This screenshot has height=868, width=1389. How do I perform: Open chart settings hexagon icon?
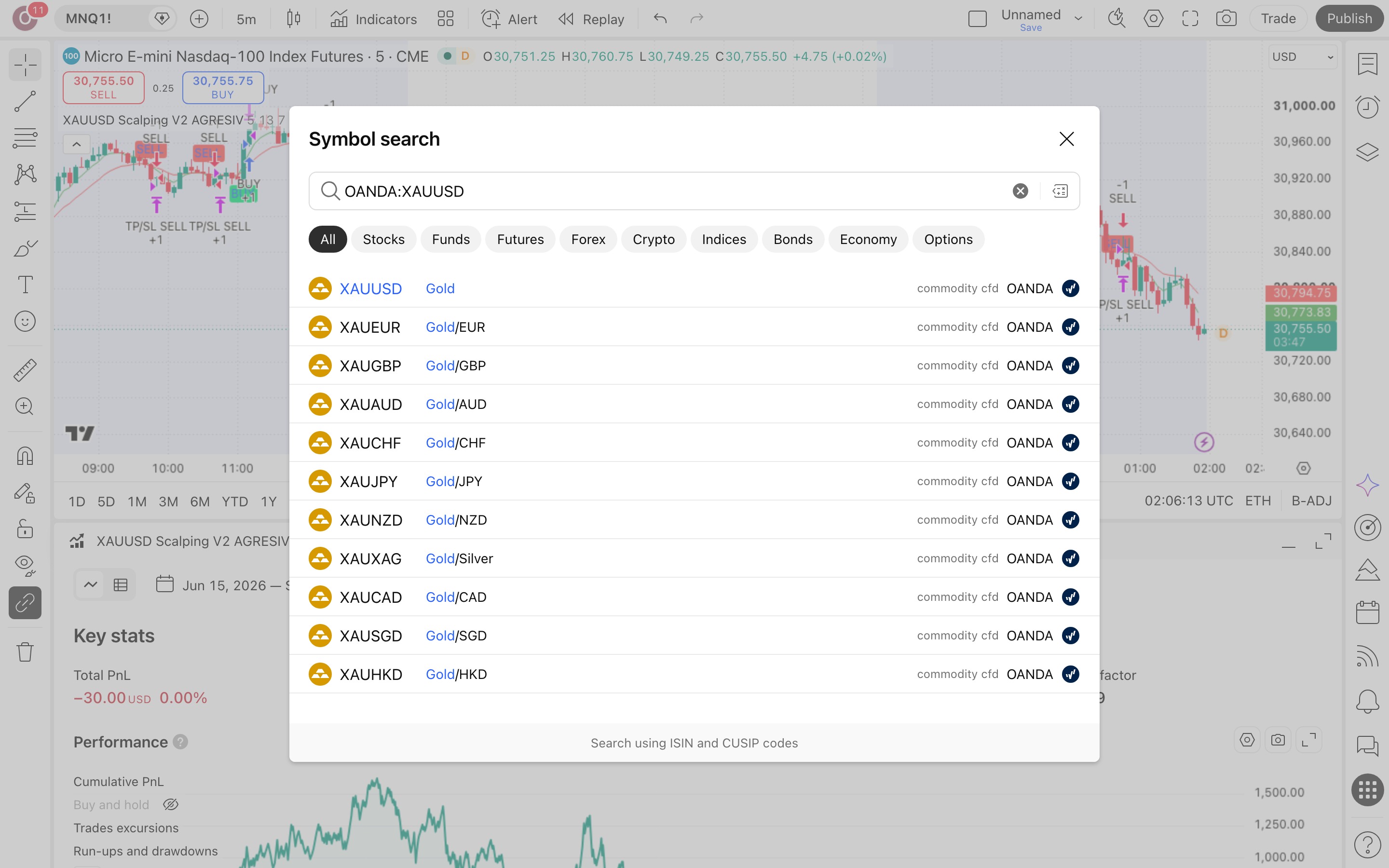(x=1153, y=19)
